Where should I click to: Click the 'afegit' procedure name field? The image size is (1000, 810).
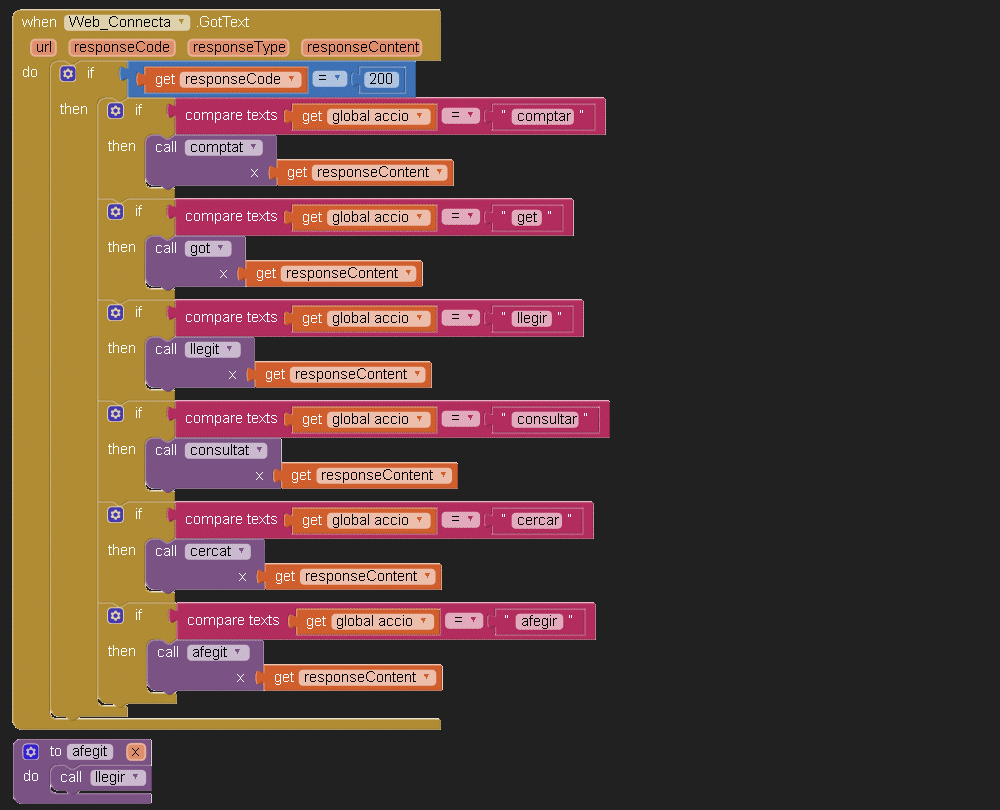(91, 752)
